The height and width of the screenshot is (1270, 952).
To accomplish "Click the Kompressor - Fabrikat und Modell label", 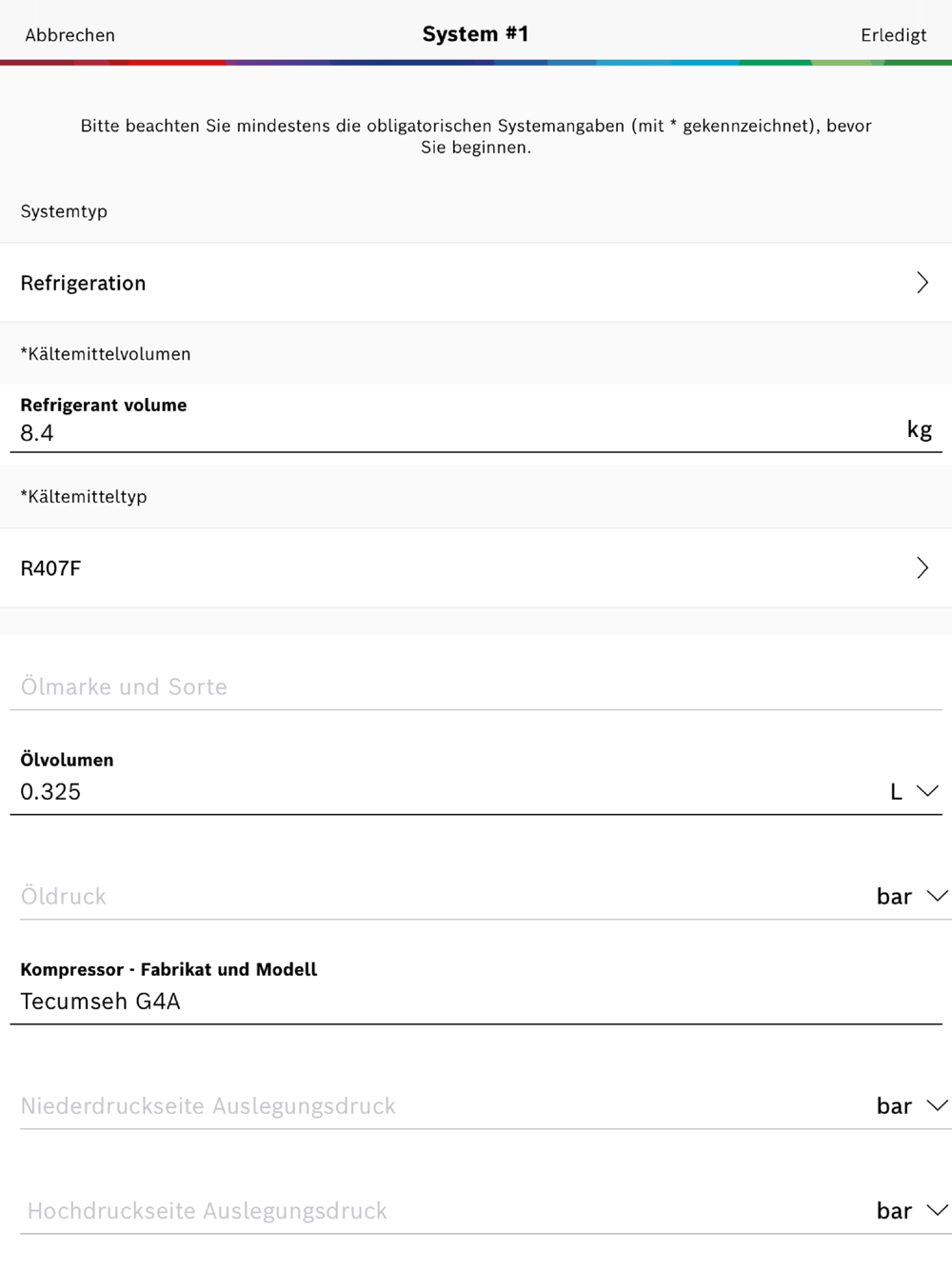I will point(169,969).
